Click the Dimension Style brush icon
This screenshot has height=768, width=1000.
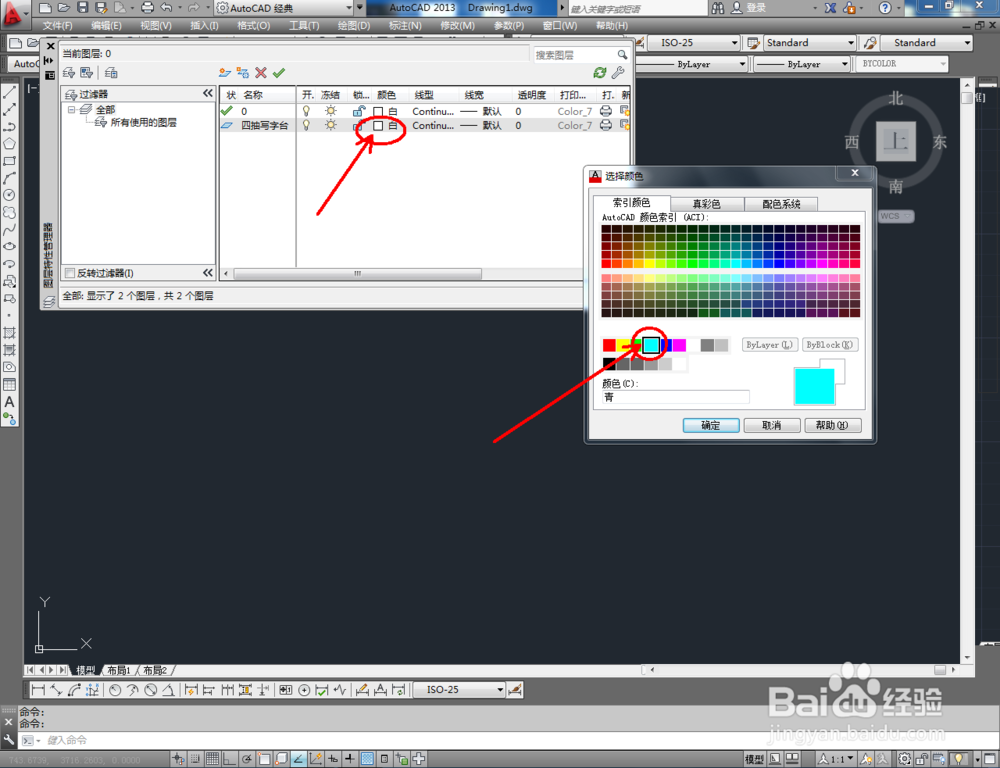pyautogui.click(x=515, y=690)
